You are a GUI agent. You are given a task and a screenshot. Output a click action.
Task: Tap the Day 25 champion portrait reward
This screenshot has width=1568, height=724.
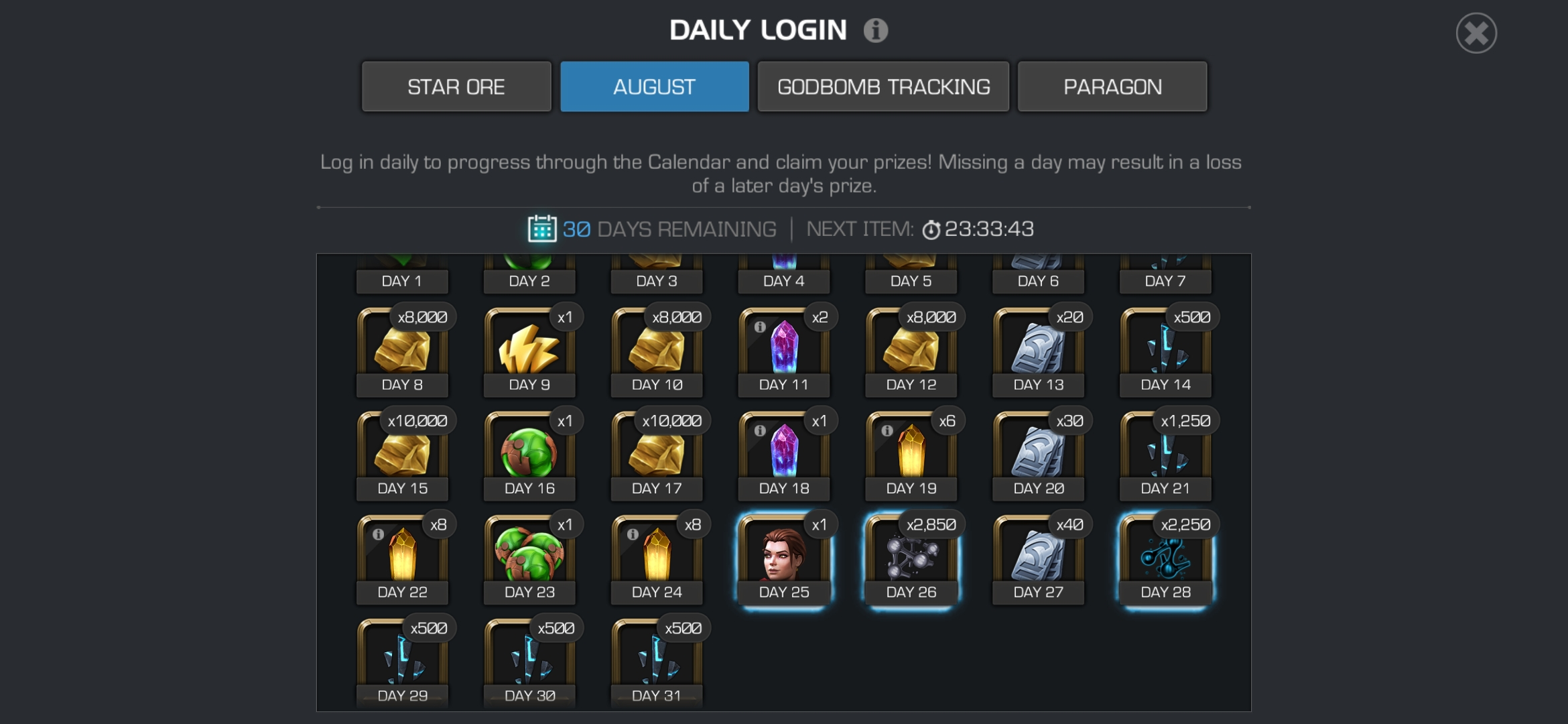[784, 558]
